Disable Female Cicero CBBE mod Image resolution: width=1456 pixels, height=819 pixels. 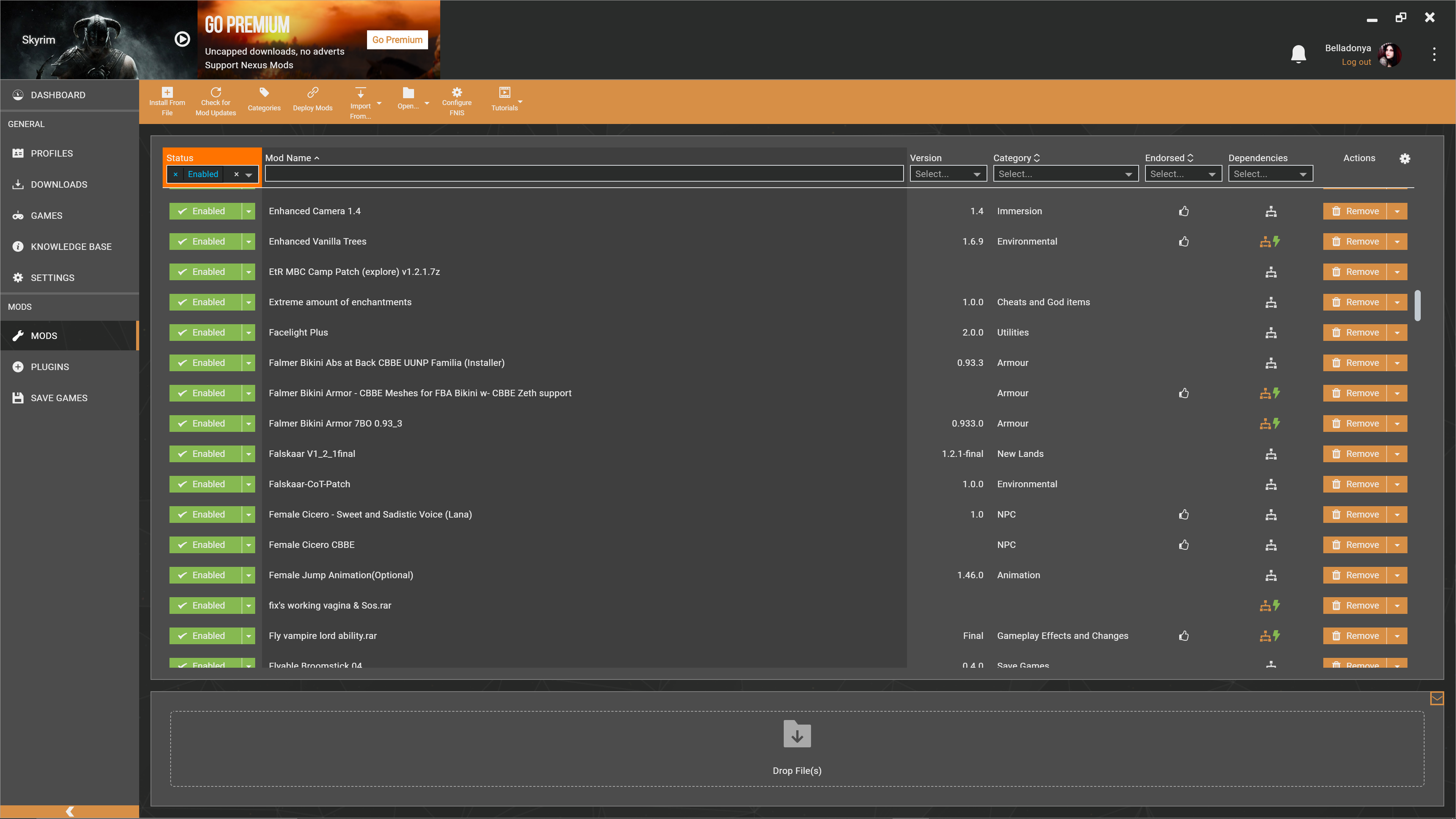[x=205, y=545]
